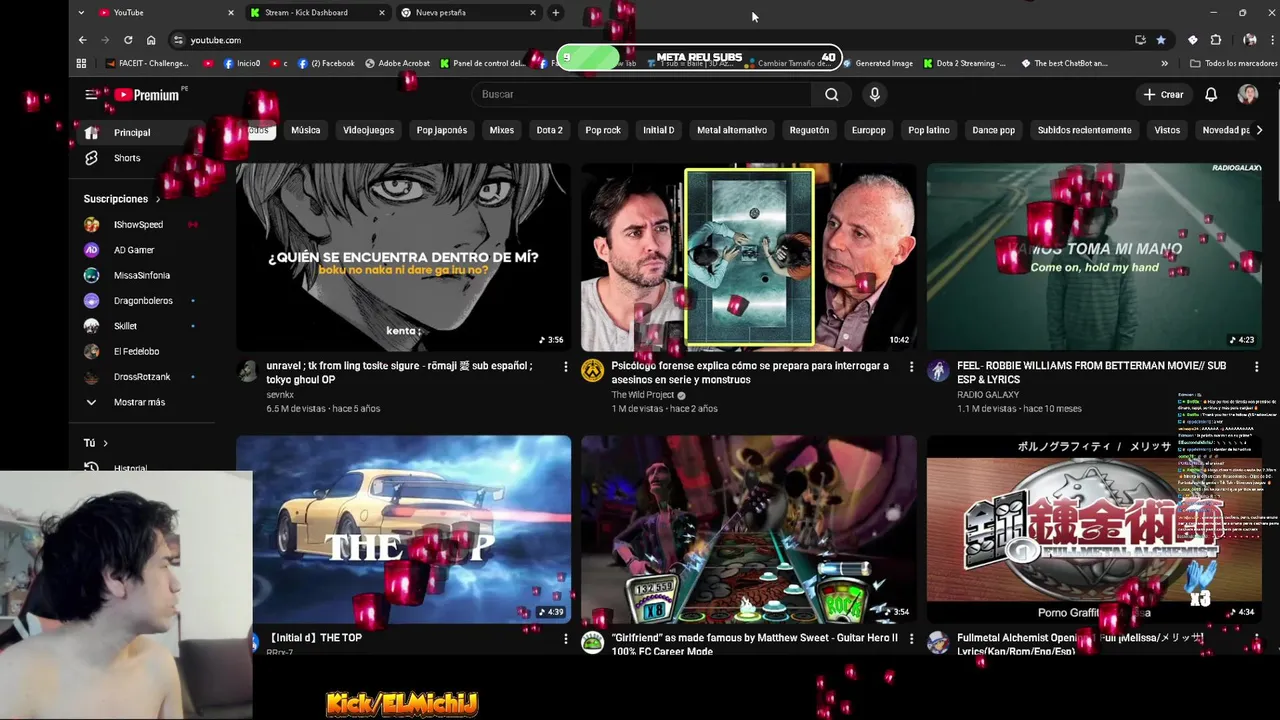Open the Guitar Hero Girlfriend video thumbnail
The width and height of the screenshot is (1280, 720).
[x=748, y=529]
